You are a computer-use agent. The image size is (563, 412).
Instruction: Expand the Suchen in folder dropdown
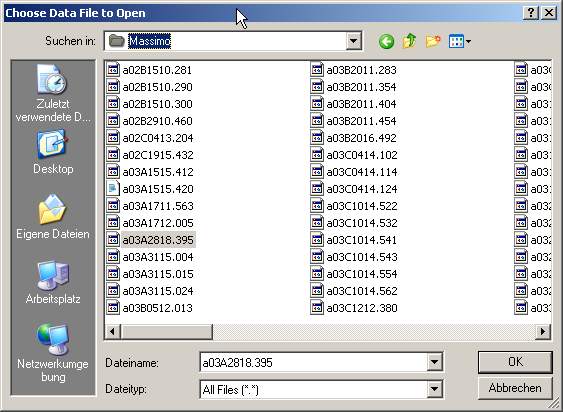pyautogui.click(x=353, y=41)
